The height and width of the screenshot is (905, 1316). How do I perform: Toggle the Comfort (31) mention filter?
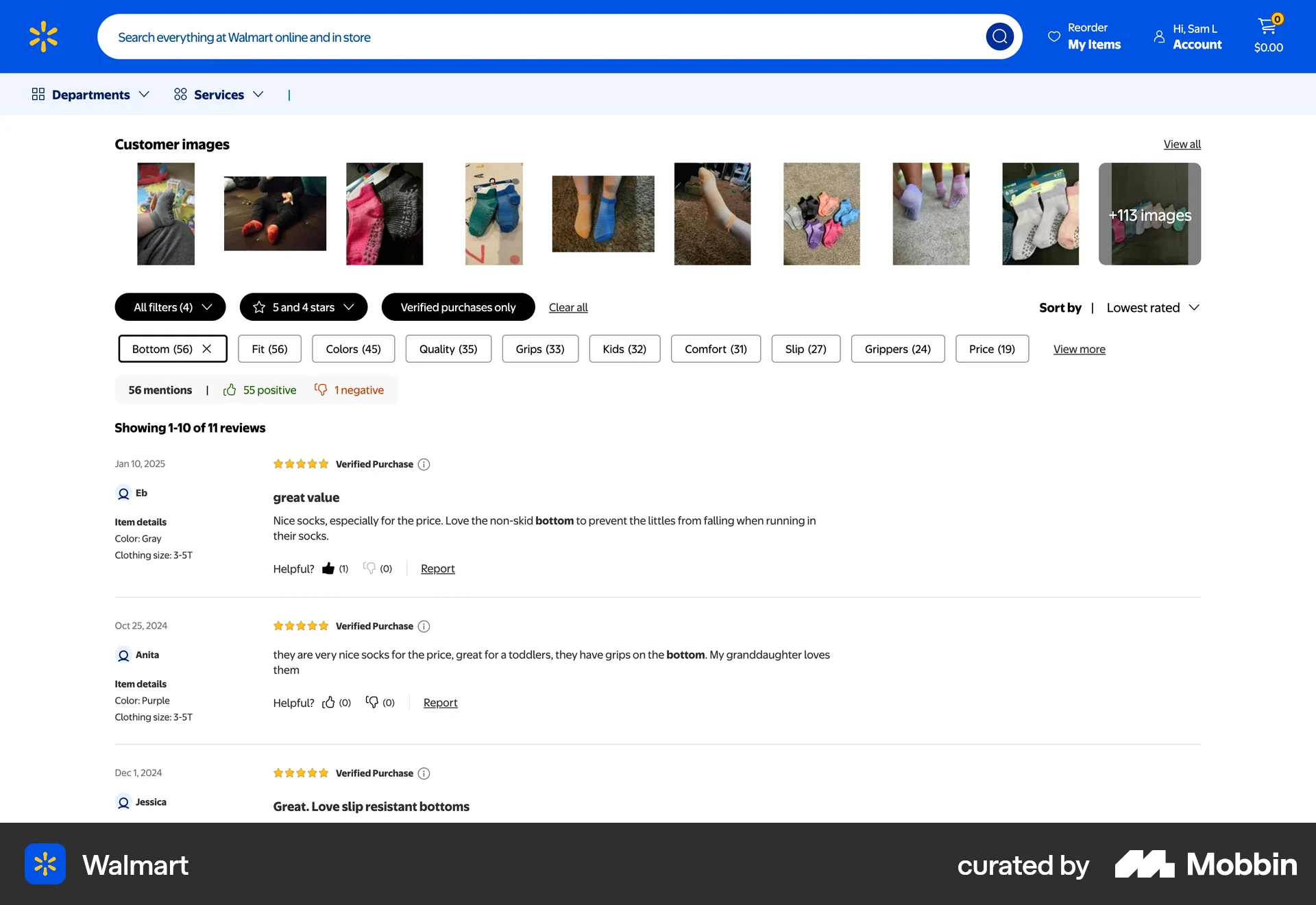click(716, 348)
